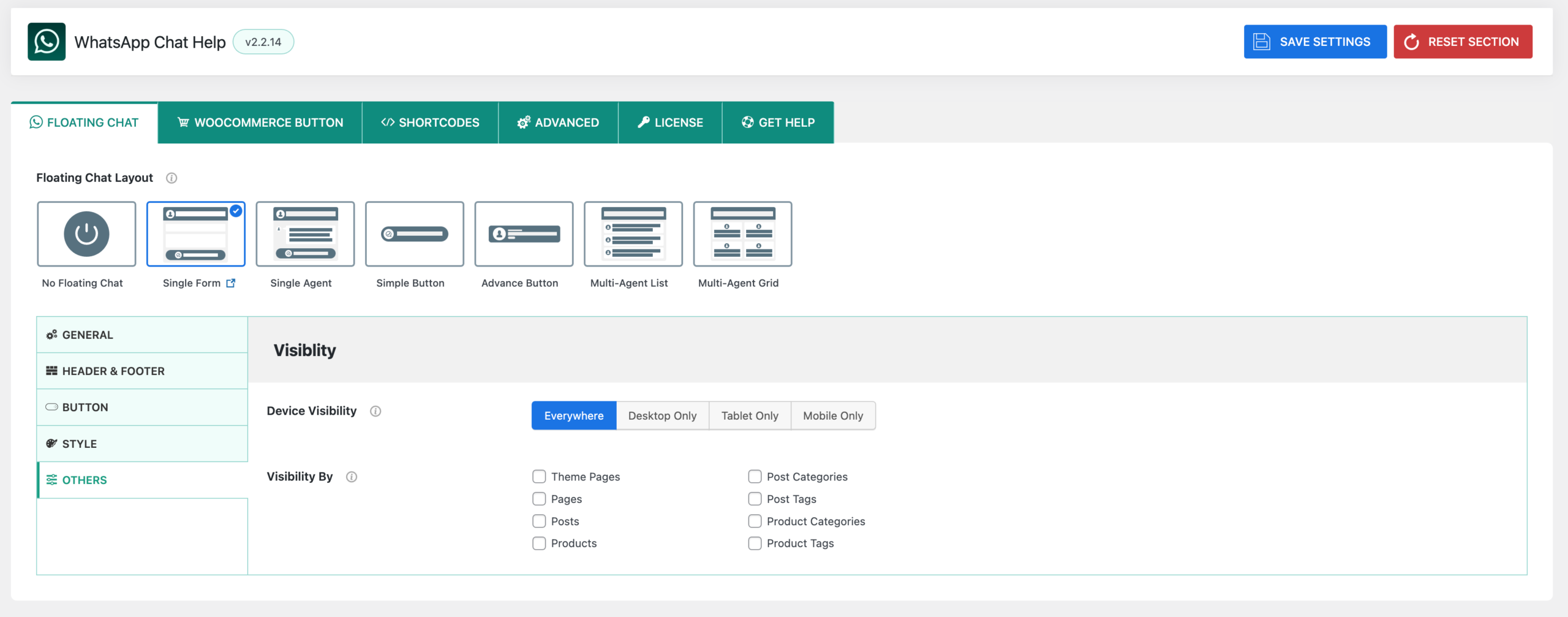1568x617 pixels.
Task: Set device visibility to Mobile Only
Action: coord(833,415)
